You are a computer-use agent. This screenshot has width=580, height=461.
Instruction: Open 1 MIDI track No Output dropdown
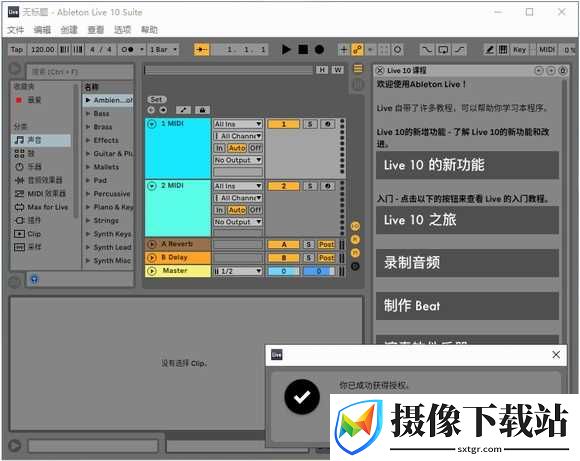[238, 160]
